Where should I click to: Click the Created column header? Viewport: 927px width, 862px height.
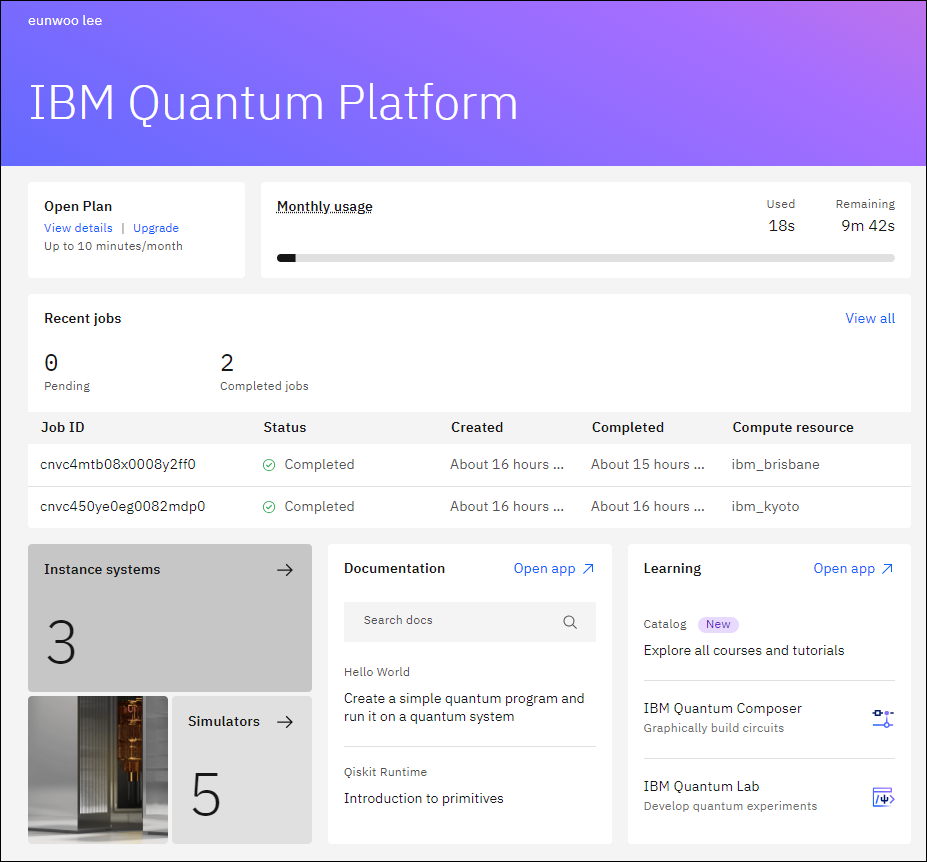(477, 427)
